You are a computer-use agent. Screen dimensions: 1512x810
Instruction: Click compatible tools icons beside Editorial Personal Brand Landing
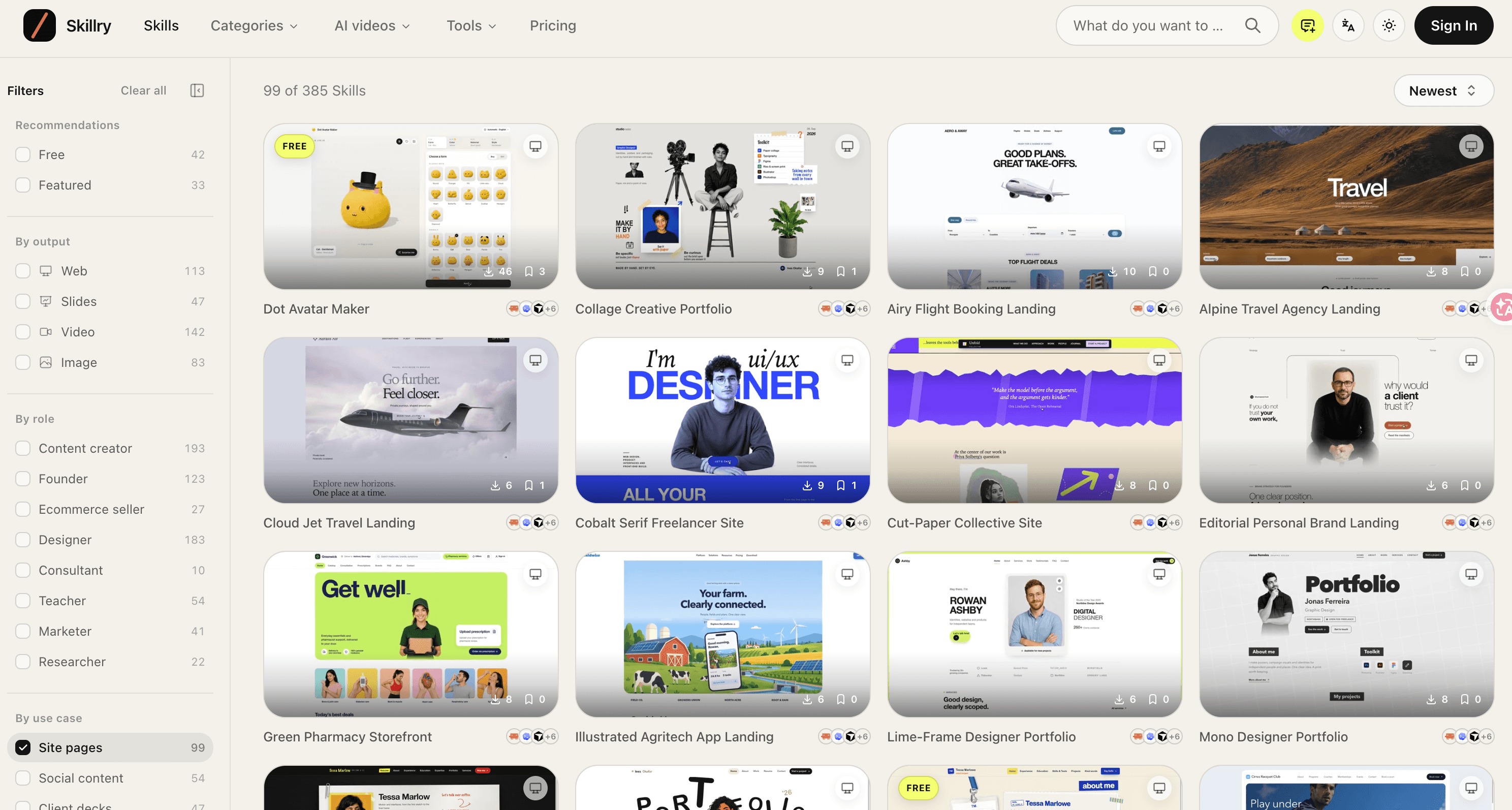pyautogui.click(x=1467, y=522)
